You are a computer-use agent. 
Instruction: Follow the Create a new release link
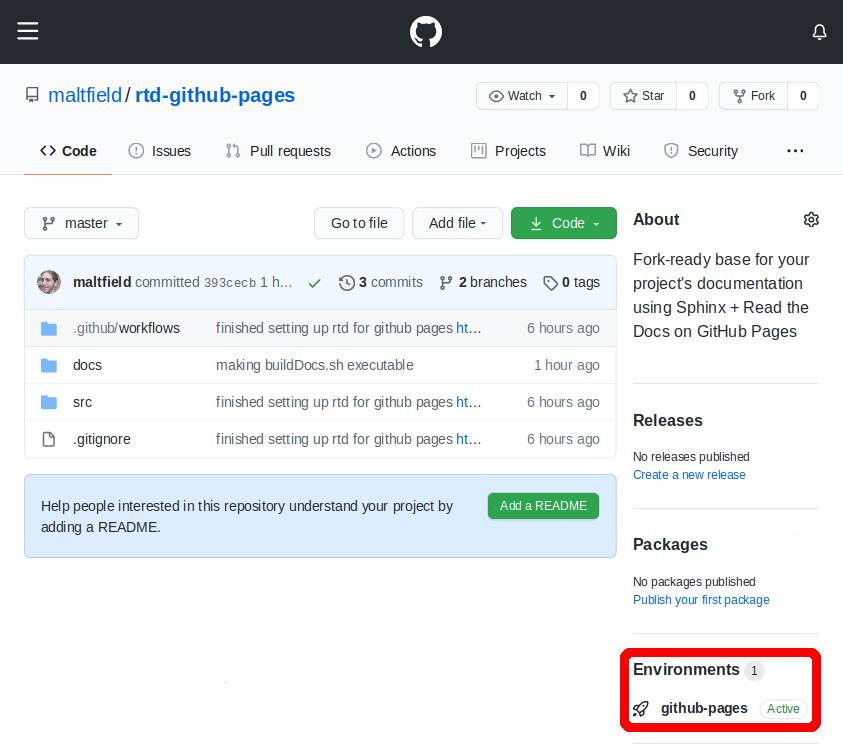pos(689,475)
